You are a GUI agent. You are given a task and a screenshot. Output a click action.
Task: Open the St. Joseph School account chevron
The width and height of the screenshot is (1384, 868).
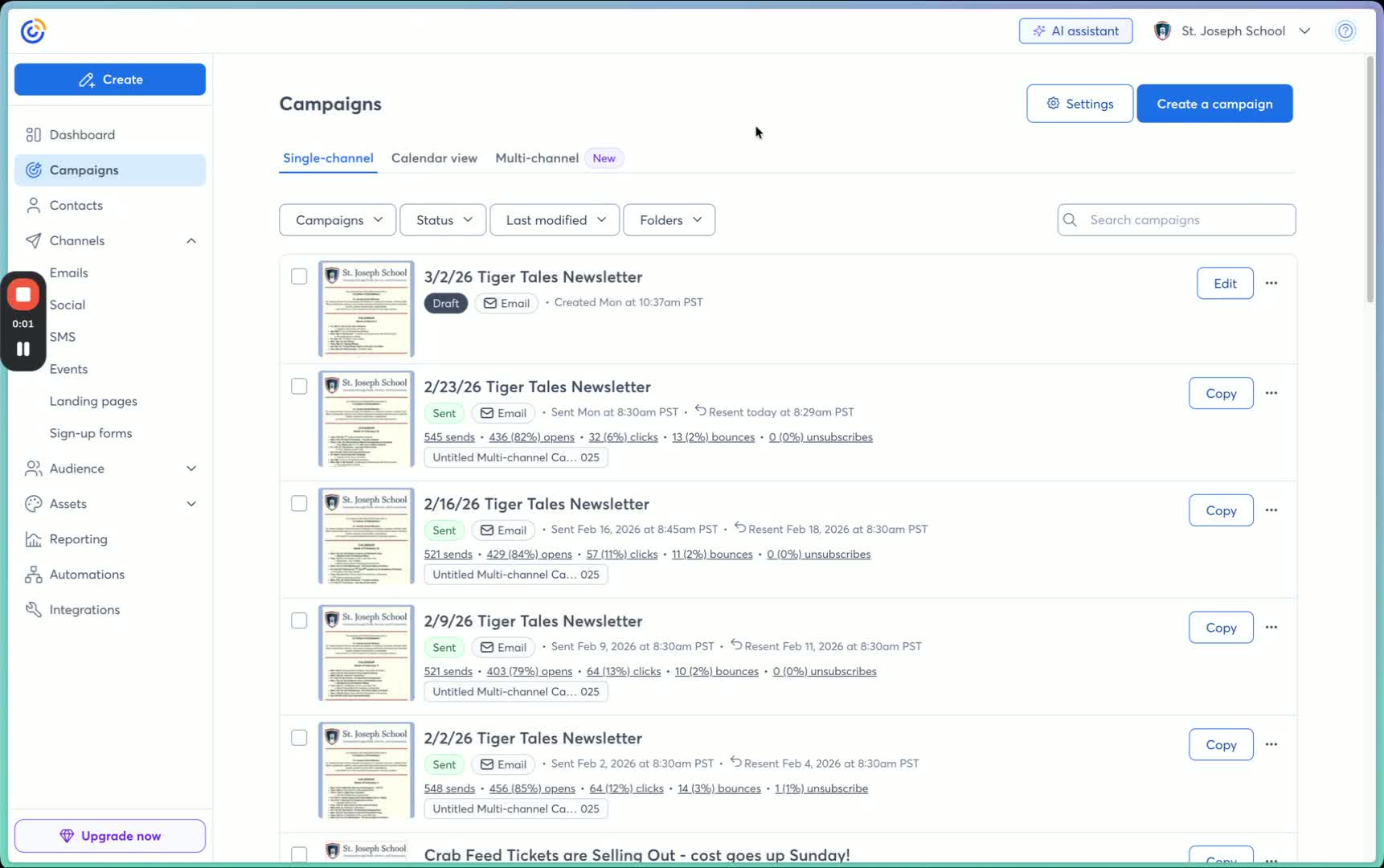tap(1304, 31)
